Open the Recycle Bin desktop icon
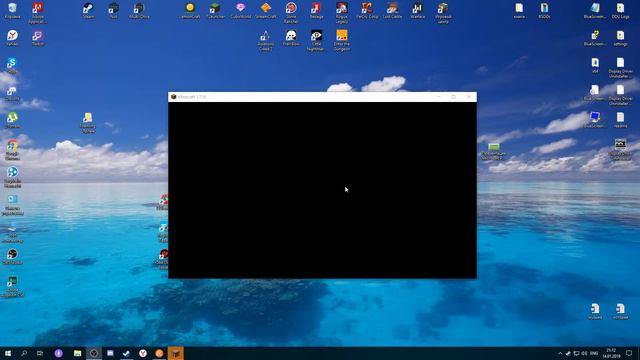 (12, 11)
